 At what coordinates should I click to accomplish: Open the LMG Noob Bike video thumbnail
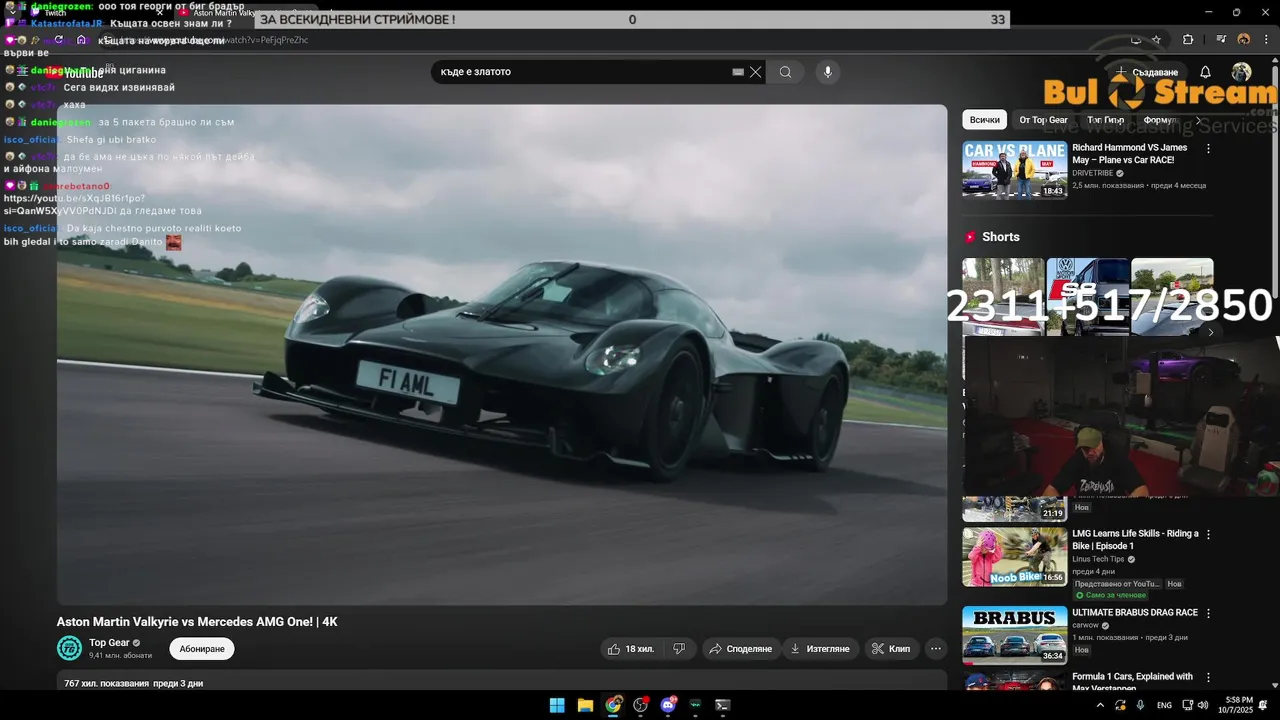click(x=1014, y=557)
